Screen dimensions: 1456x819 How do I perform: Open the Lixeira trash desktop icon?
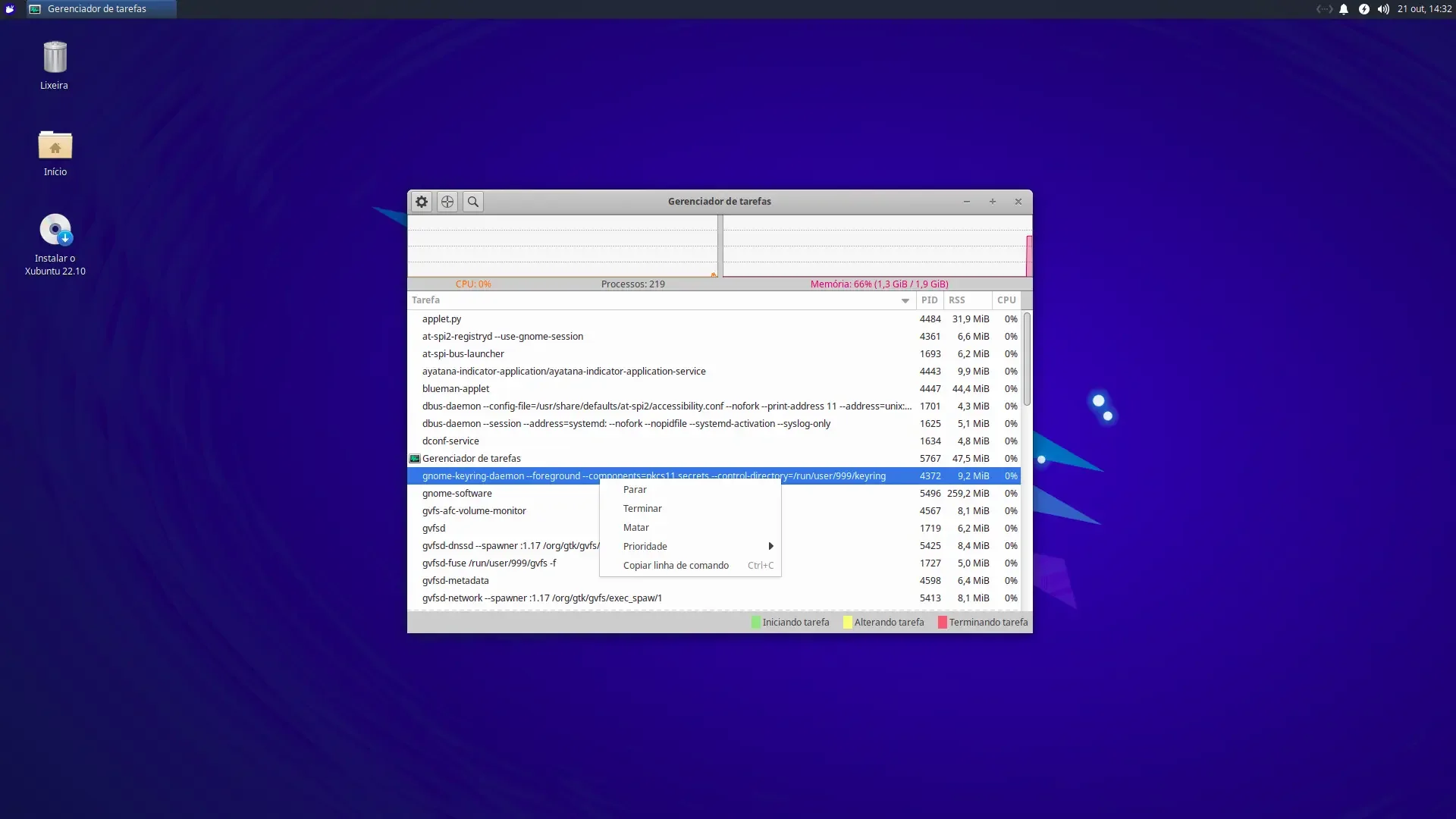coord(55,65)
